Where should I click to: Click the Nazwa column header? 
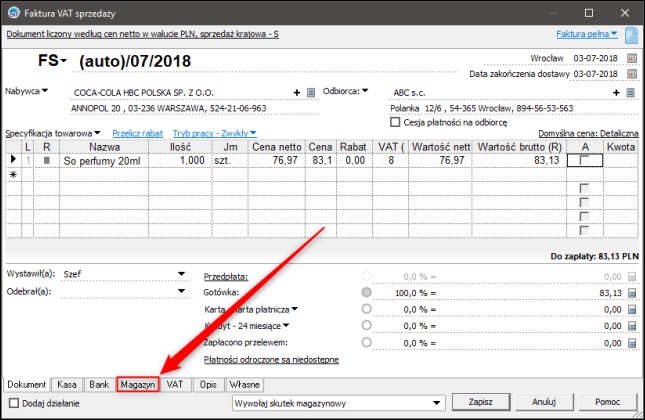[104, 147]
